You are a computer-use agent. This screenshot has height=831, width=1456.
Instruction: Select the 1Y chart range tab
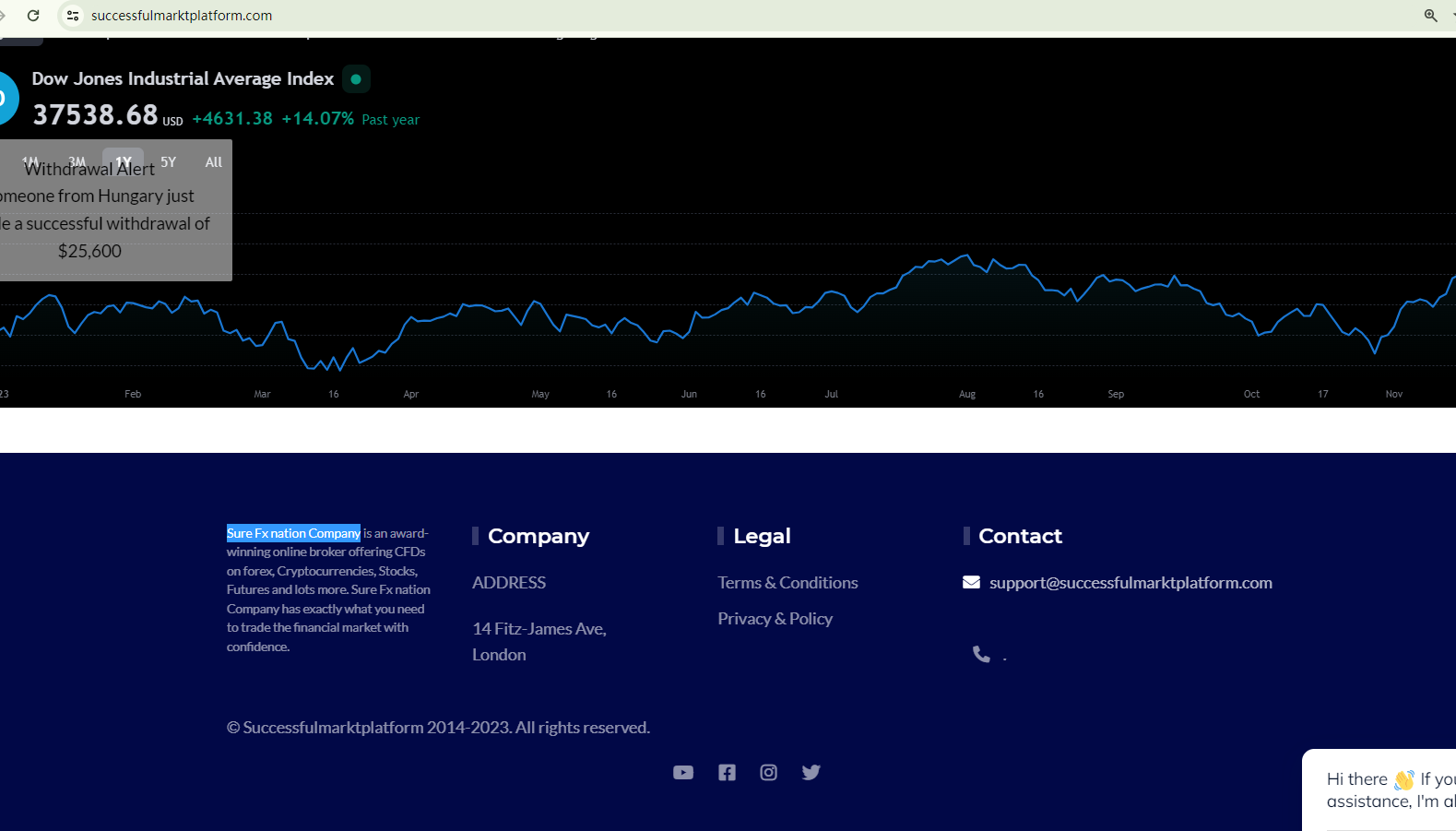(x=123, y=160)
